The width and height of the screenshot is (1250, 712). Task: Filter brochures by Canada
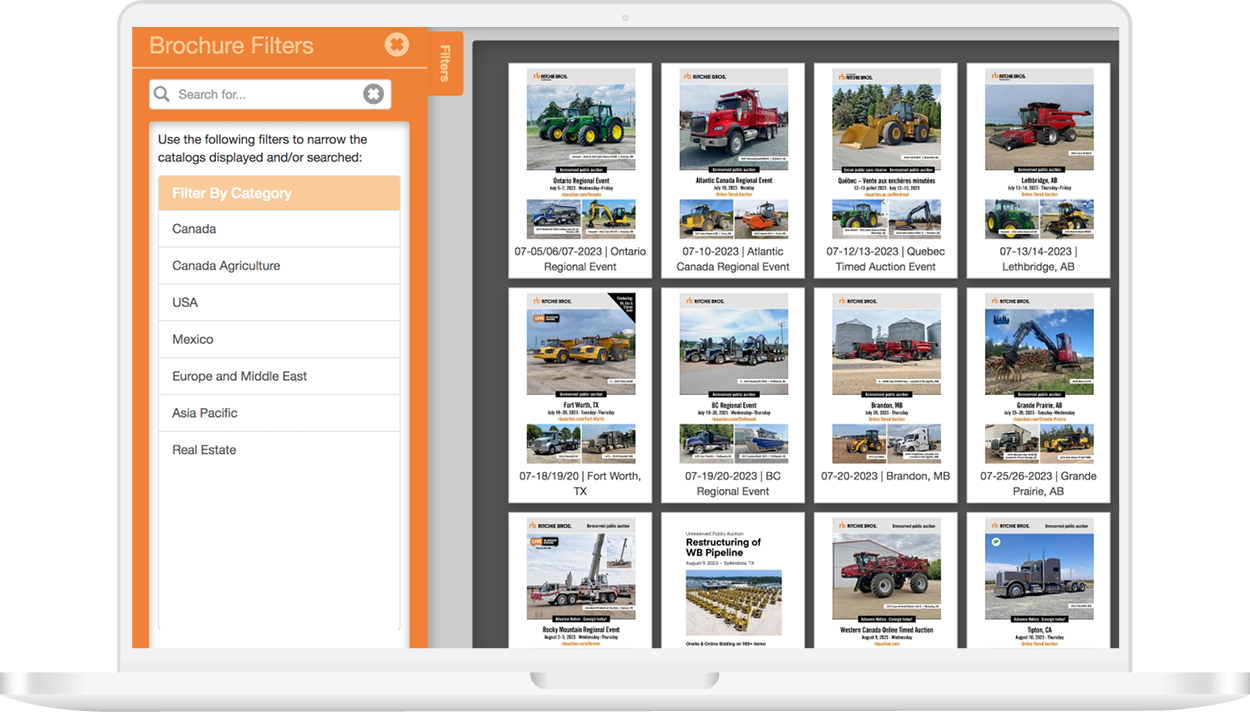(279, 228)
